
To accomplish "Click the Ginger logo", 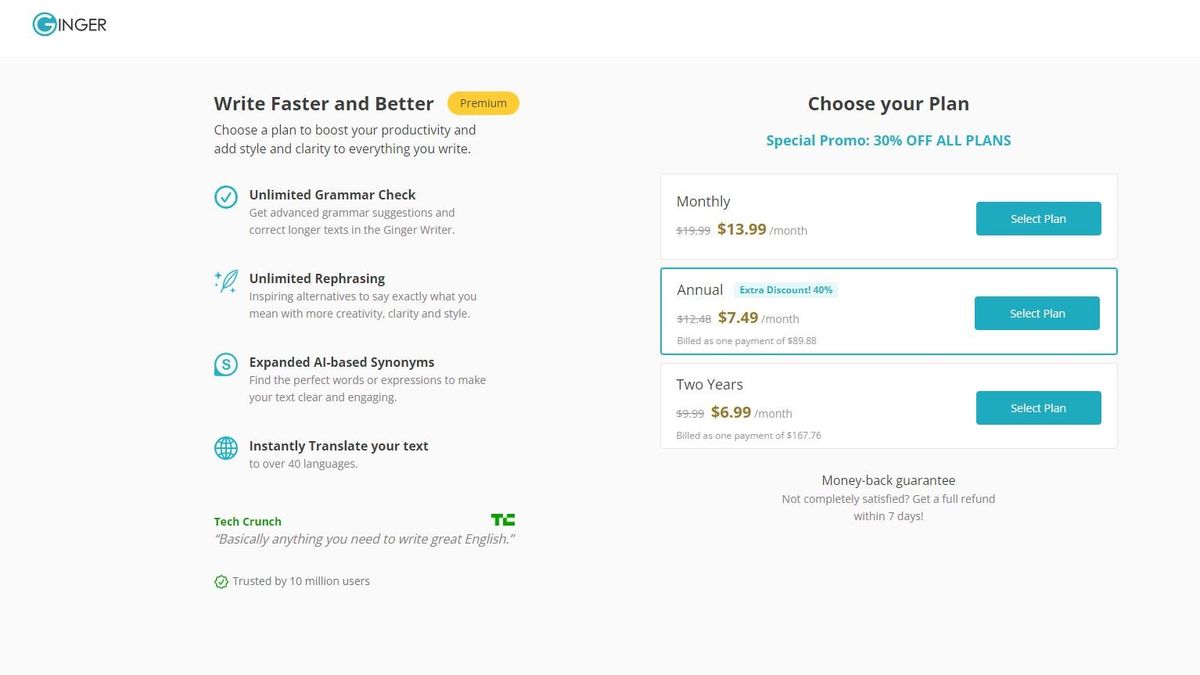I will pos(68,23).
